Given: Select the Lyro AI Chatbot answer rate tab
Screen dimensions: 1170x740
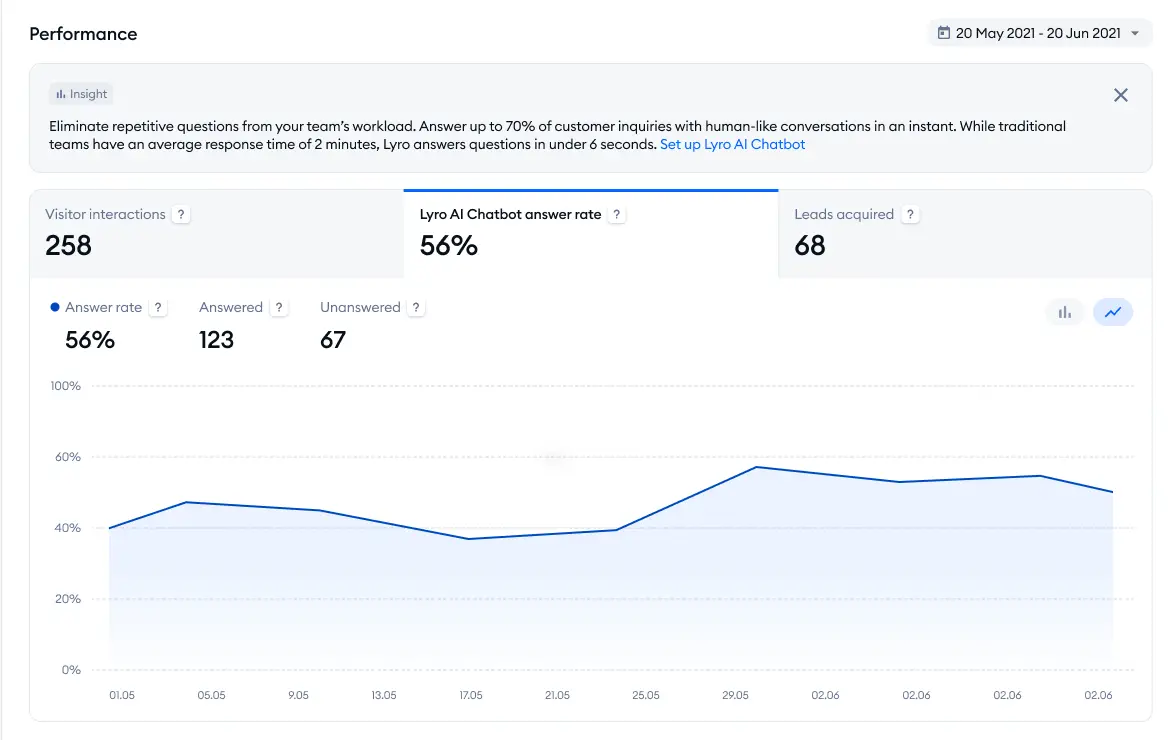Looking at the screenshot, I should tap(591, 233).
